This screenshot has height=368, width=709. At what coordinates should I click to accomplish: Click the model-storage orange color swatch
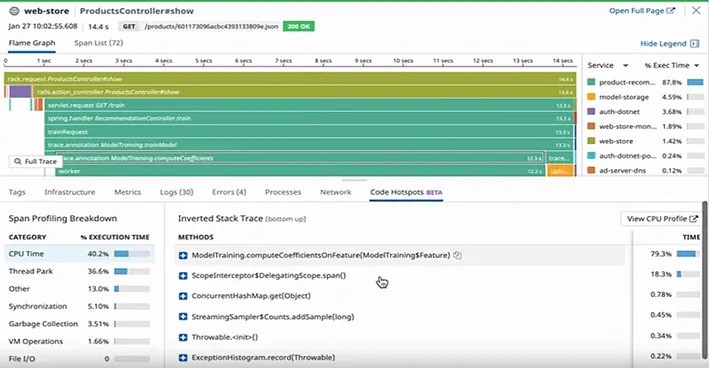coord(591,97)
